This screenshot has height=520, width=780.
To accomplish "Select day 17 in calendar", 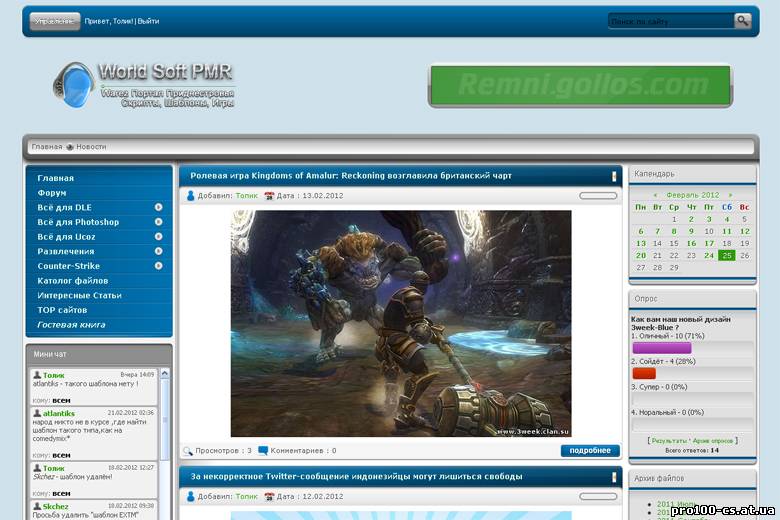I will 709,243.
